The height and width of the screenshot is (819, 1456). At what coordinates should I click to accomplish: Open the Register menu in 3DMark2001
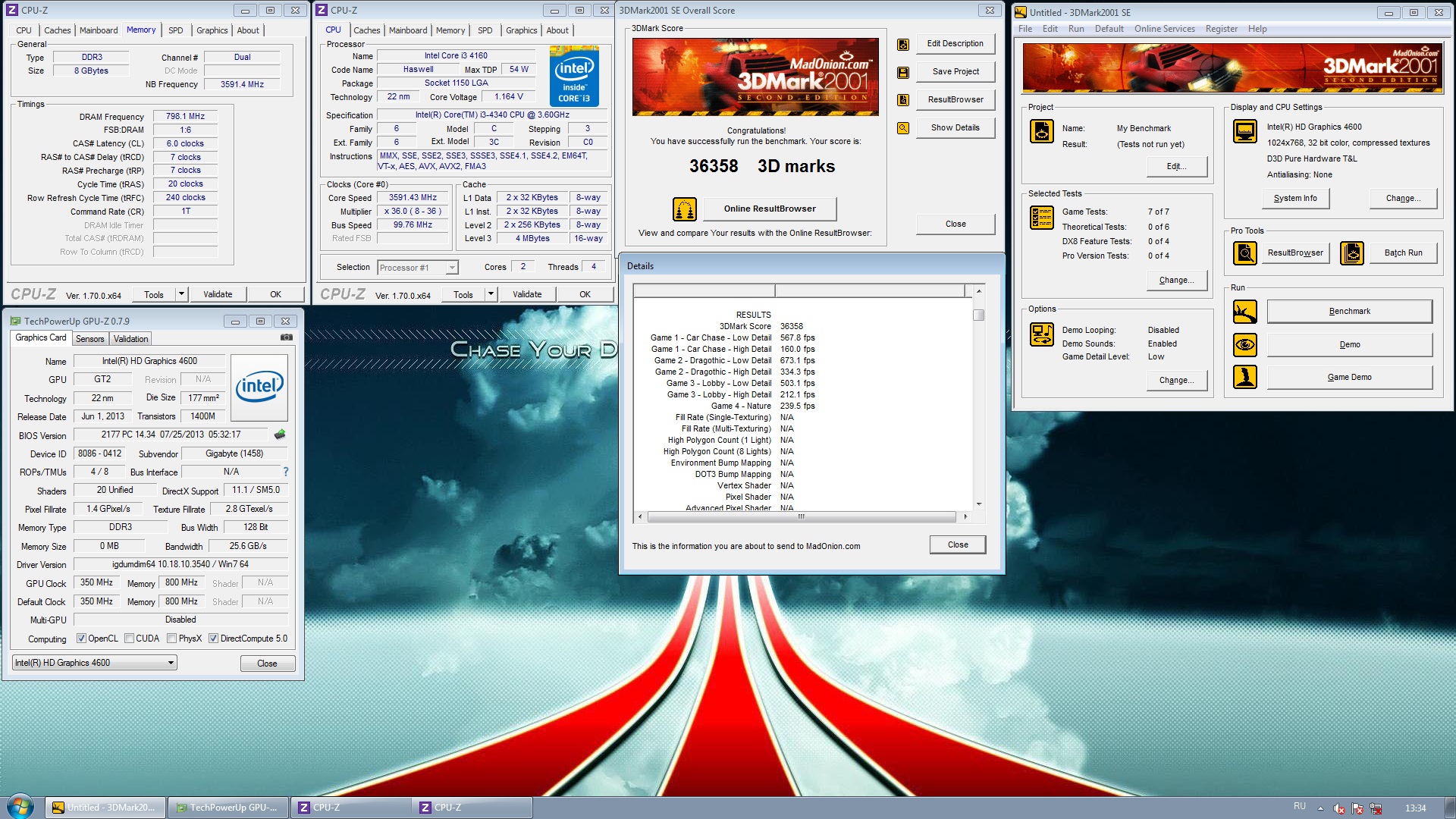click(x=1222, y=29)
